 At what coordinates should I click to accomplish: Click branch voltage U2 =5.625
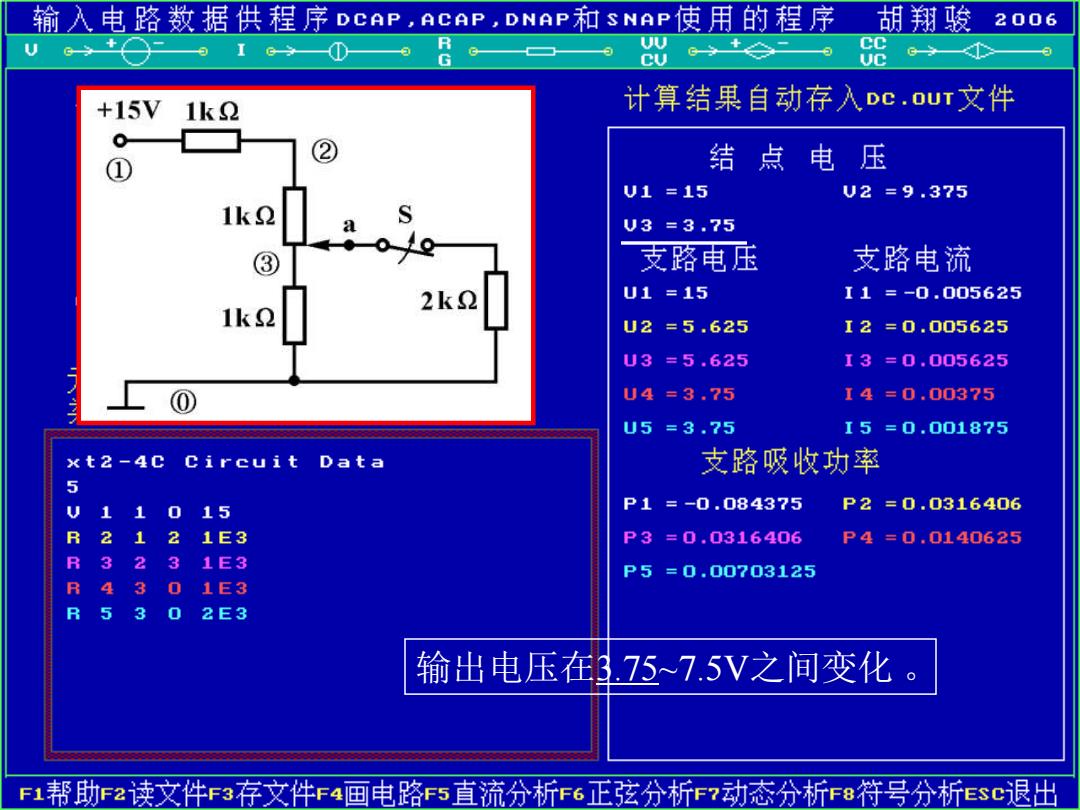click(685, 326)
